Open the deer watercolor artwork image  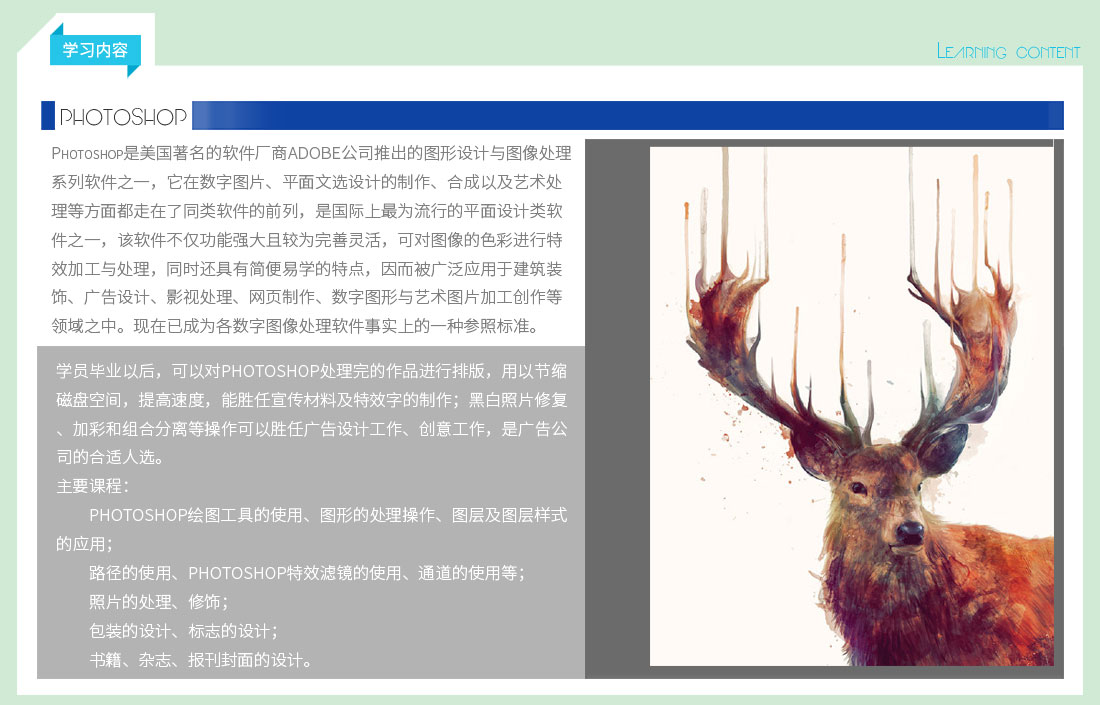point(851,406)
